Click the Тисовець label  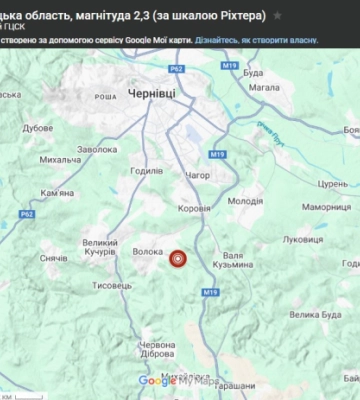(x=112, y=286)
